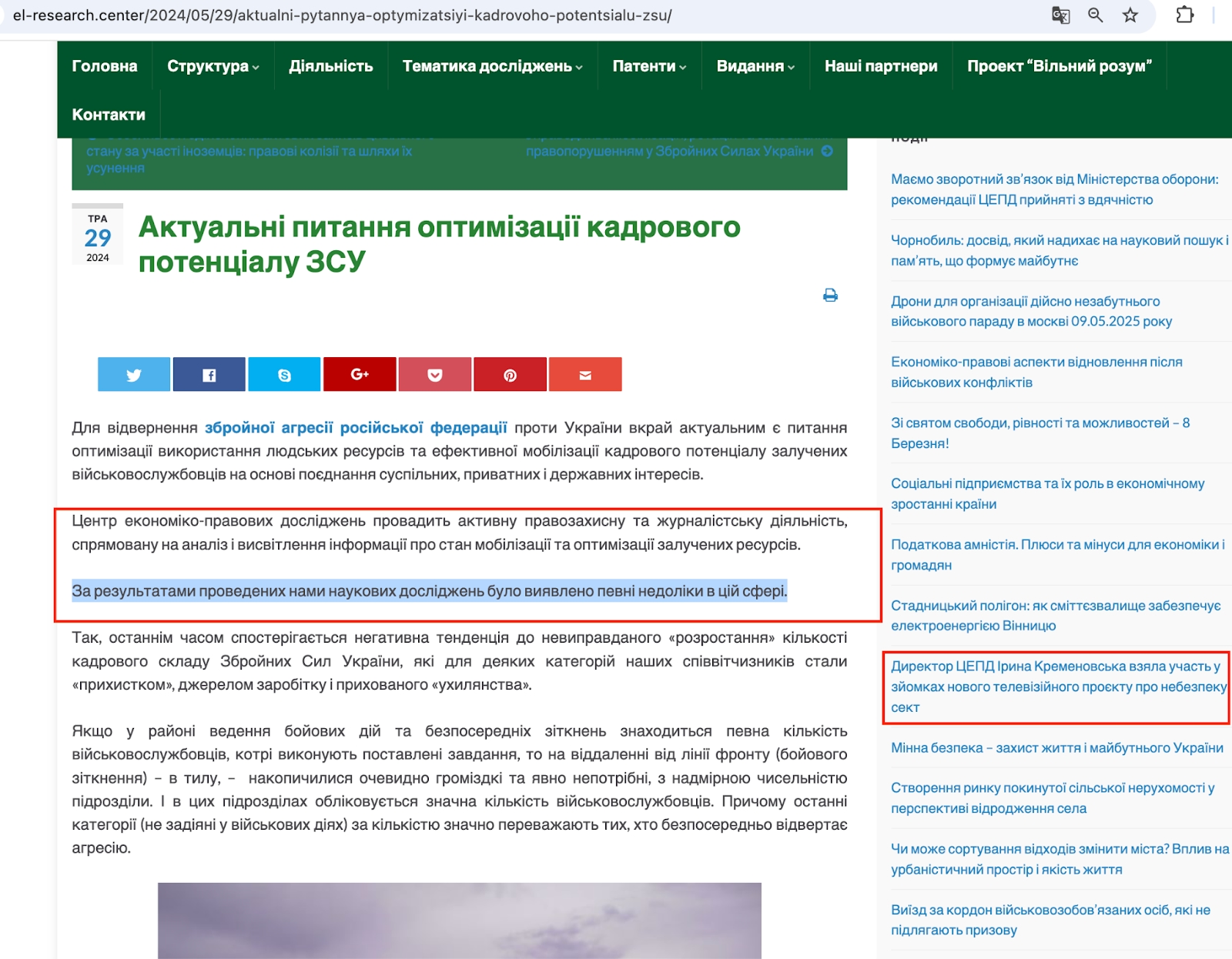Screen dimensions: 1232x959
Task: Open sidebar article about Дрони для військового параду
Action: [1032, 311]
